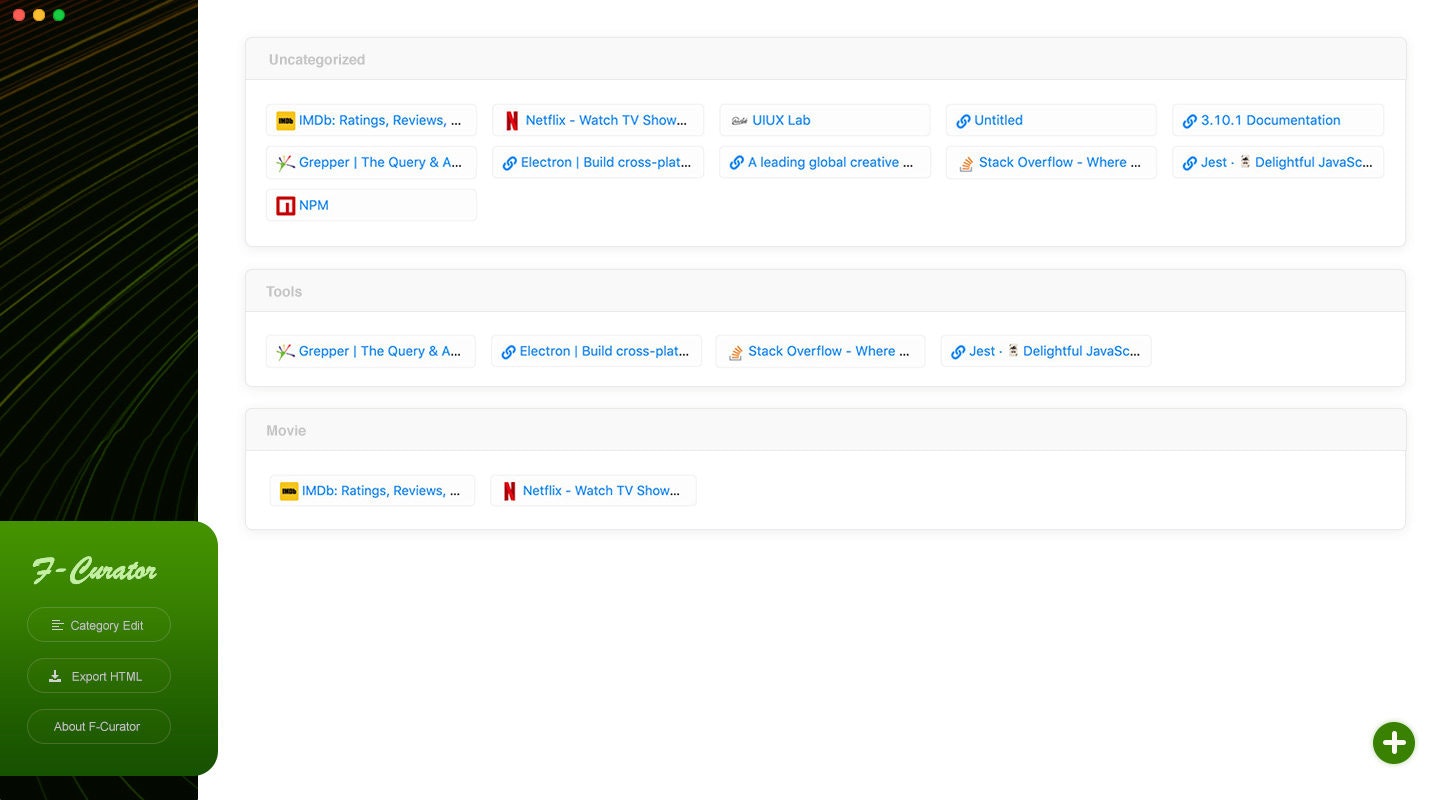
Task: Open Netflix bookmark in Movie
Action: coord(593,491)
